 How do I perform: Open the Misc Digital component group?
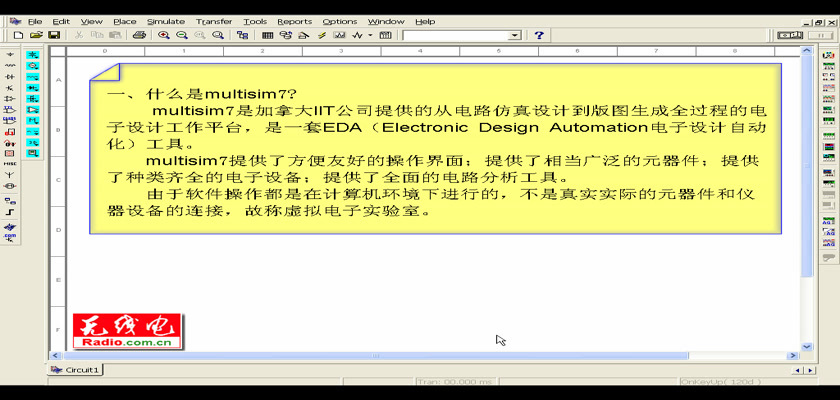click(x=10, y=132)
